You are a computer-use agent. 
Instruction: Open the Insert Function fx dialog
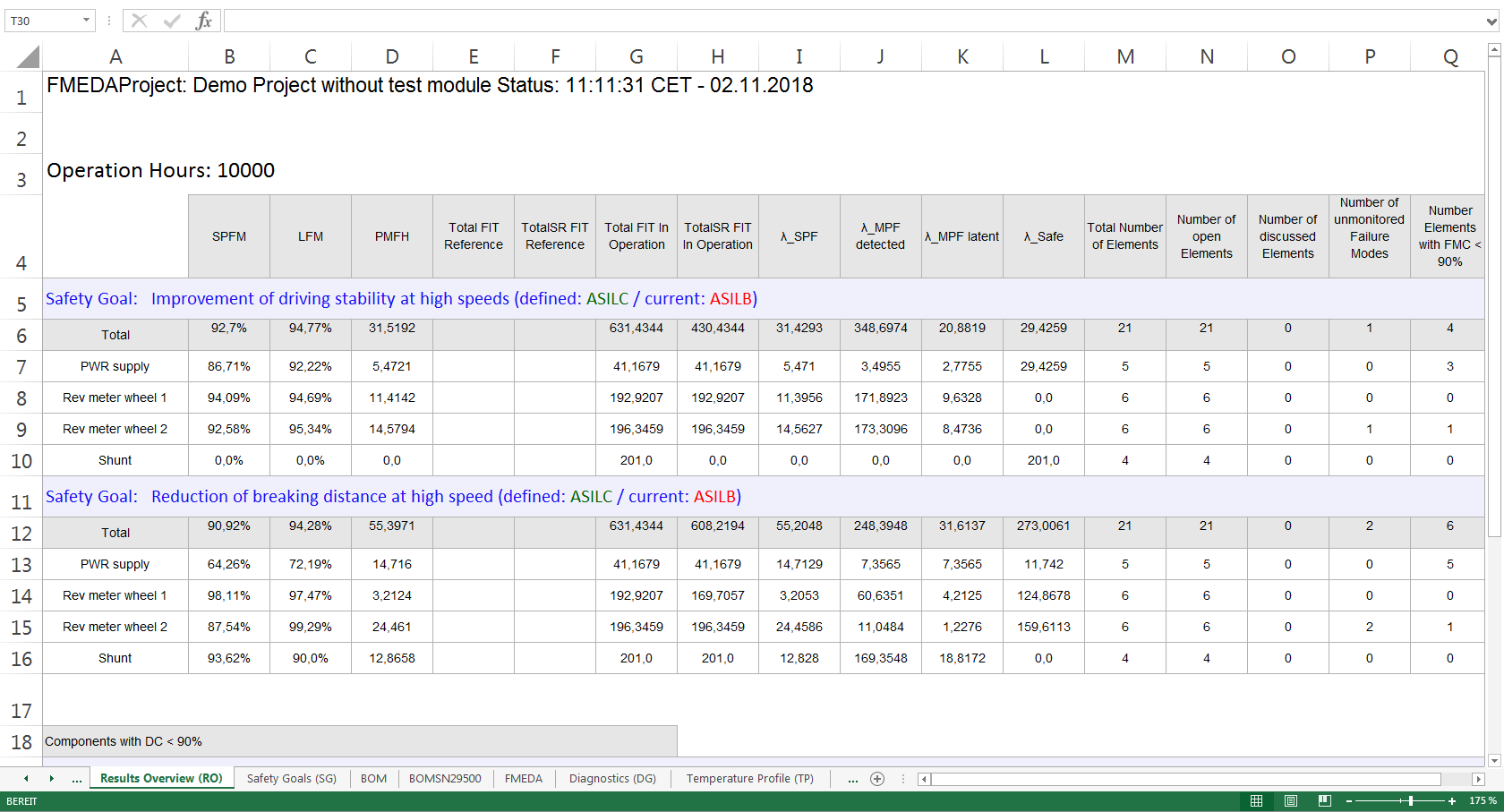pos(204,20)
